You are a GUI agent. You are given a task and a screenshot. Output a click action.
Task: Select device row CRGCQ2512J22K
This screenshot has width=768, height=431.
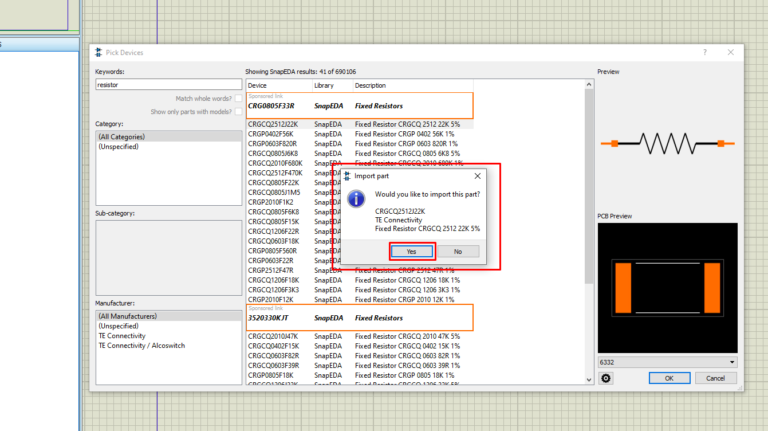[360, 124]
